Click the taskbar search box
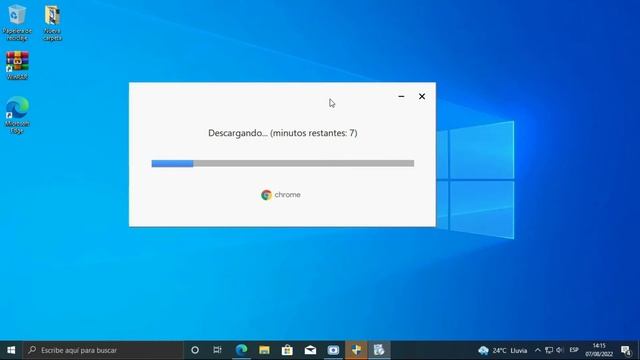The height and width of the screenshot is (360, 640). click(x=102, y=350)
